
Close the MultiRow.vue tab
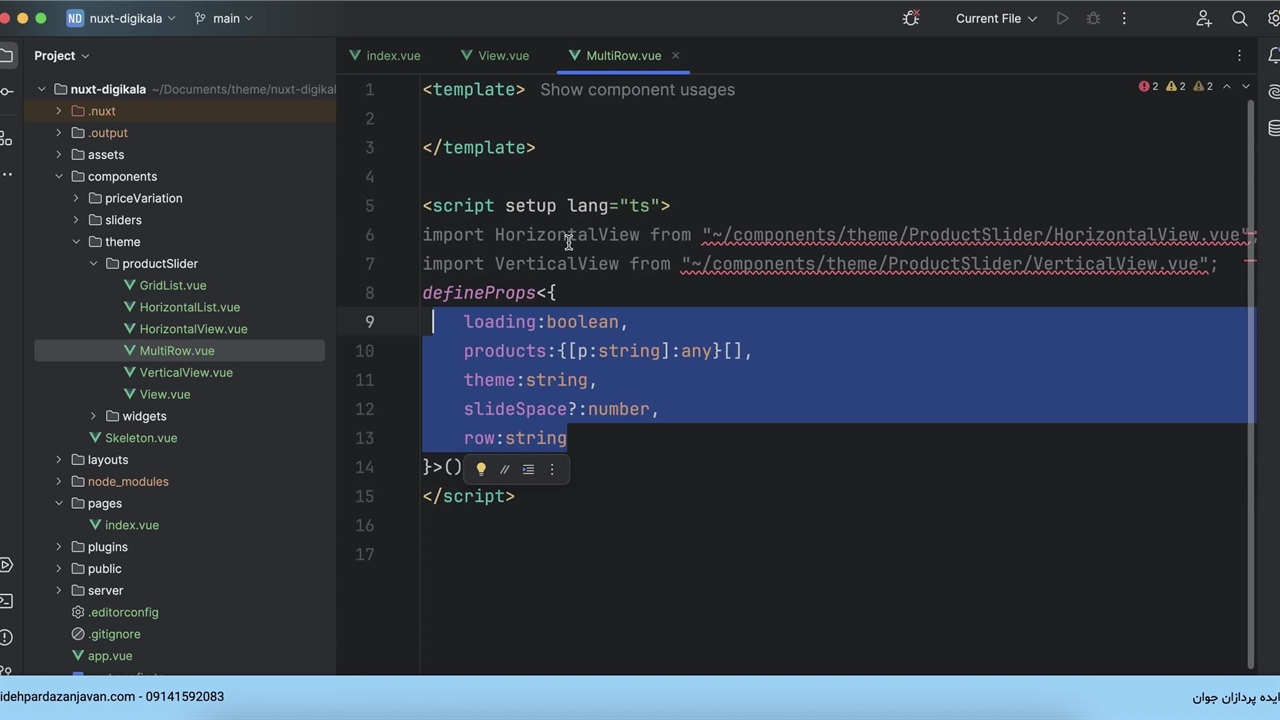pyautogui.click(x=675, y=56)
